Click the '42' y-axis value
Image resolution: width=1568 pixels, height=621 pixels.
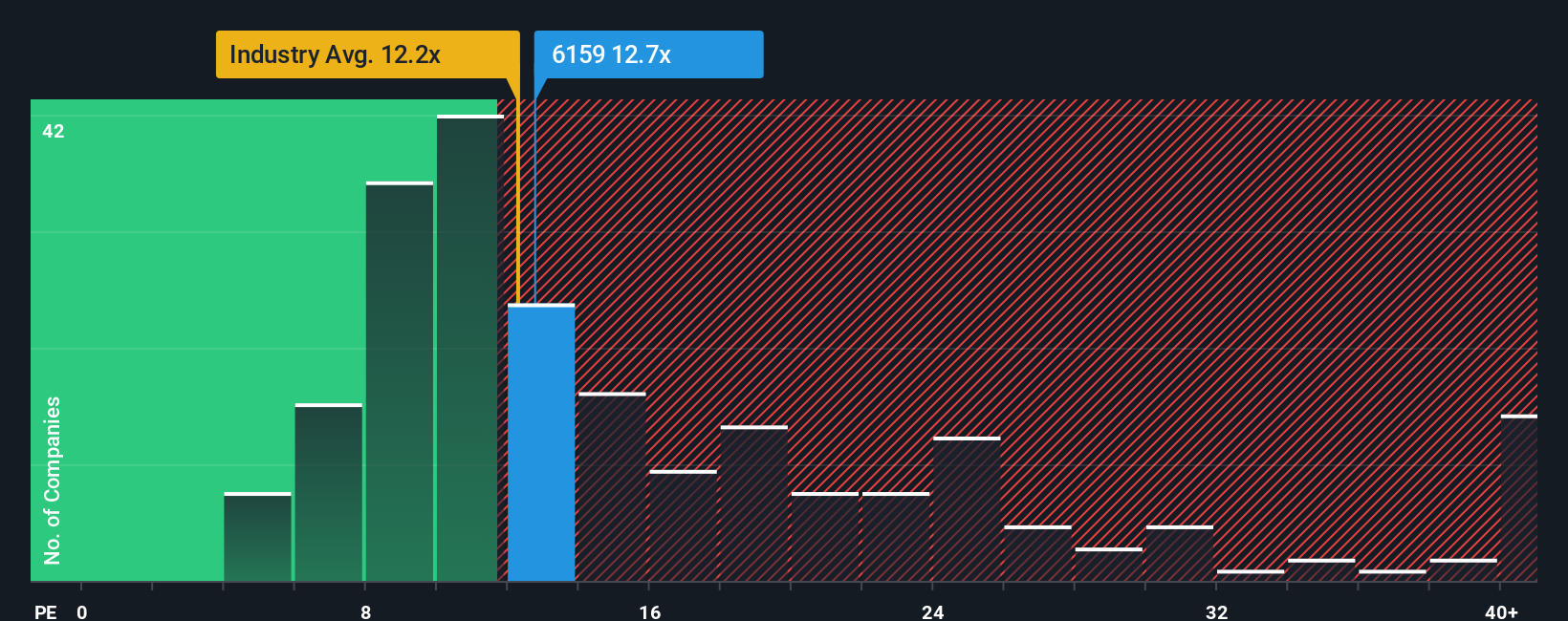(54, 131)
